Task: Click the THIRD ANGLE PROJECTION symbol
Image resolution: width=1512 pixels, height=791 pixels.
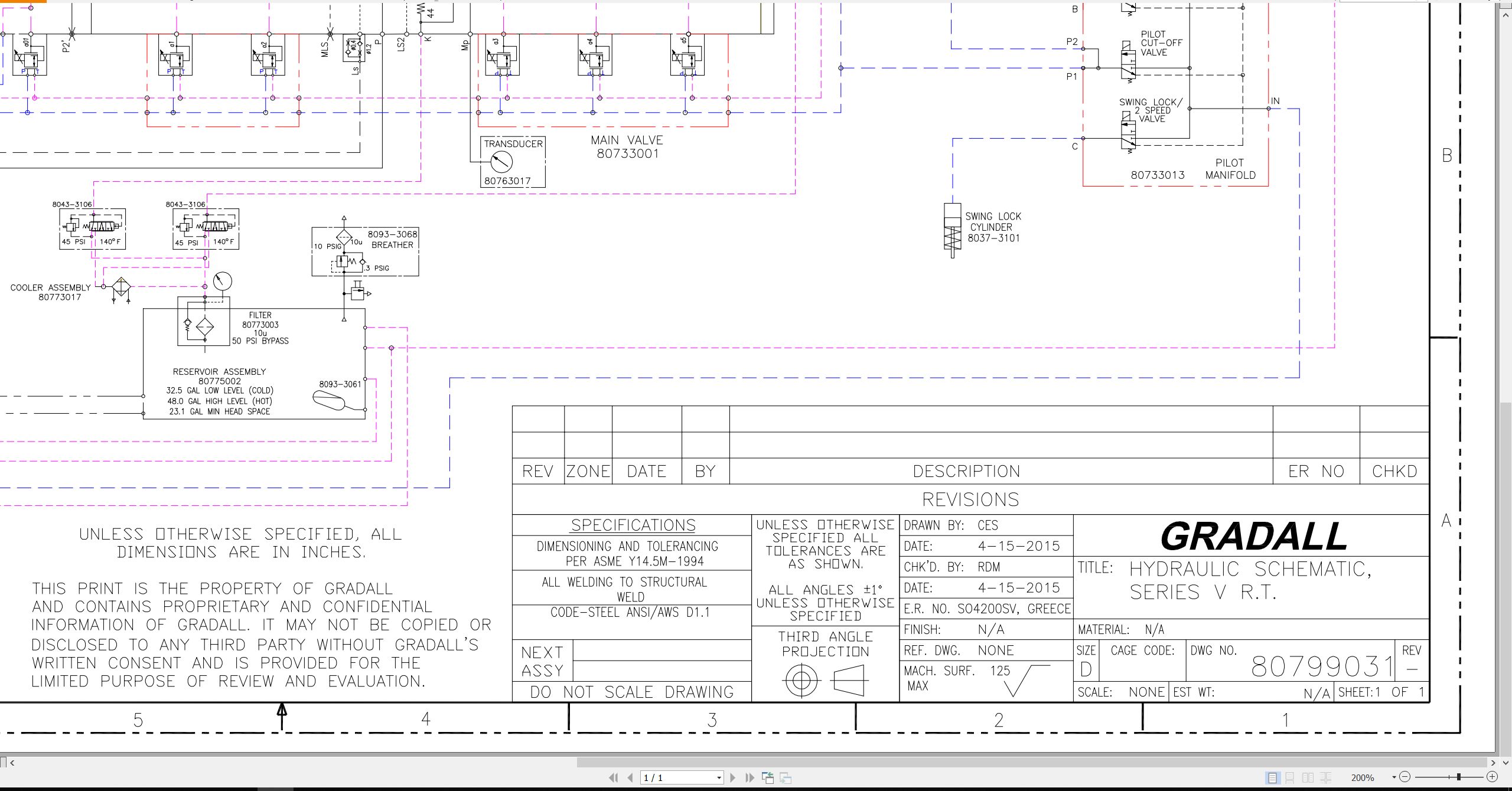Action: (x=825, y=681)
